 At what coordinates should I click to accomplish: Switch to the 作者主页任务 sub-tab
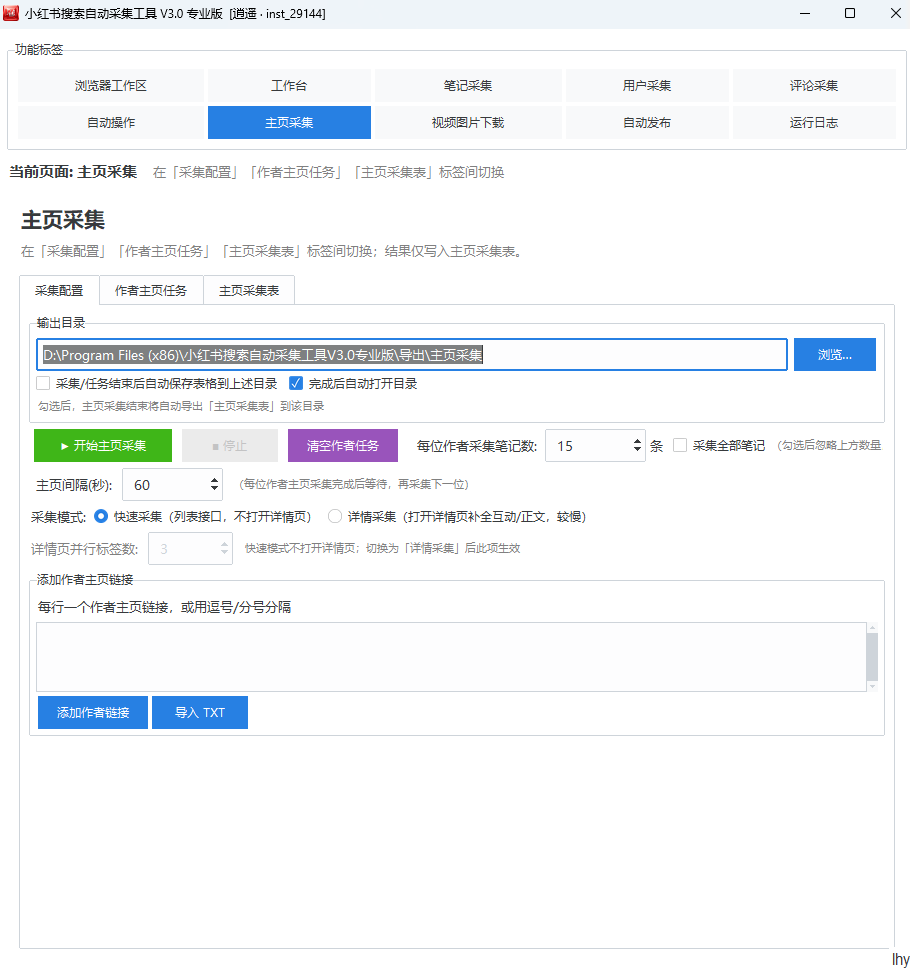[x=151, y=290]
